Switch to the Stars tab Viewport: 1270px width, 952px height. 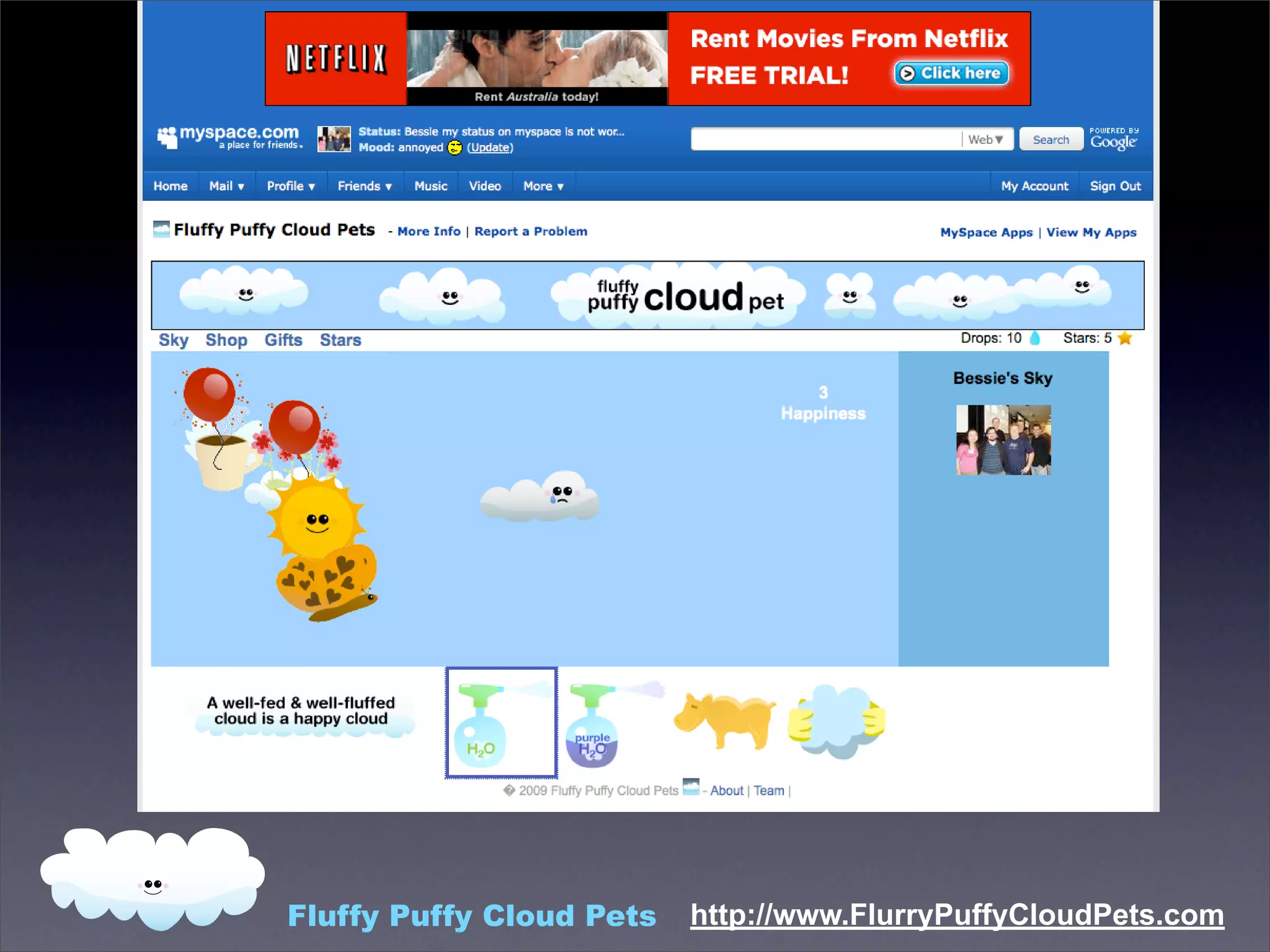(340, 340)
